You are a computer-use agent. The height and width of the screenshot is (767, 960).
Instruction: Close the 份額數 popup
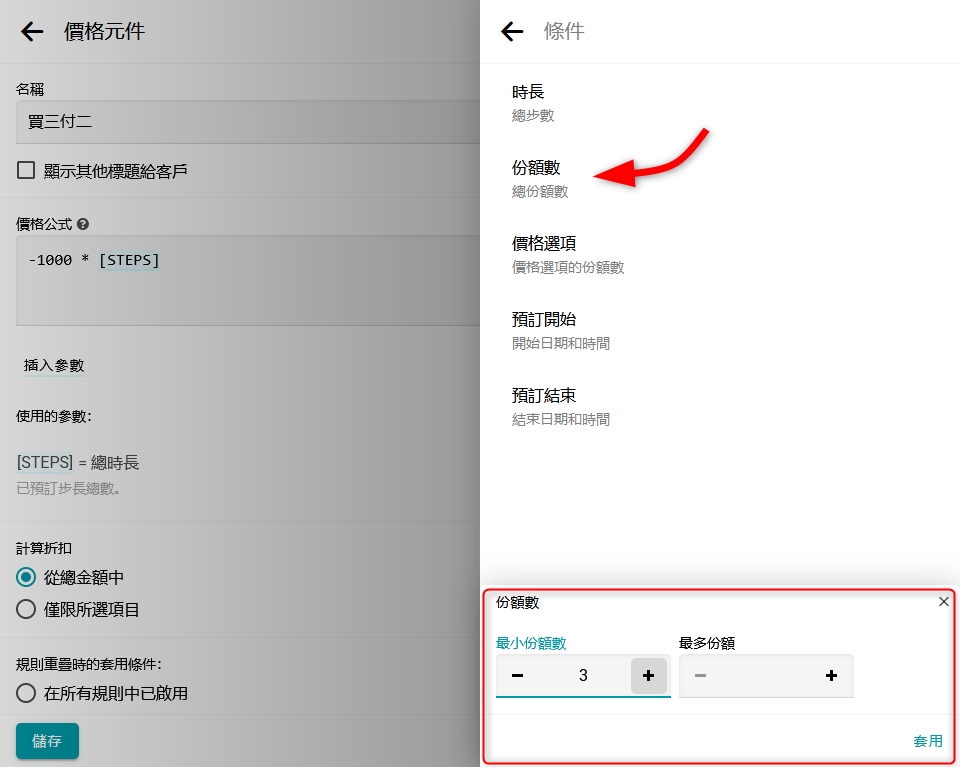coord(943,602)
